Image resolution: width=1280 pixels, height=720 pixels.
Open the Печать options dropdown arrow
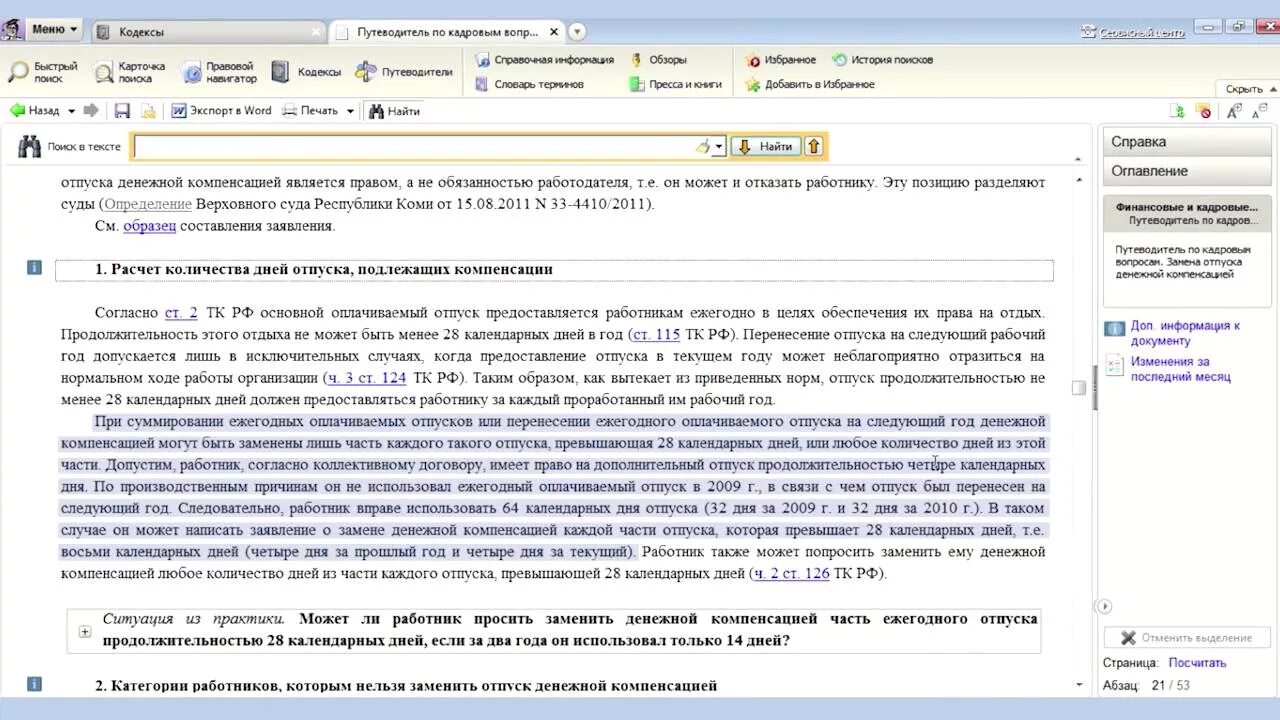click(350, 111)
